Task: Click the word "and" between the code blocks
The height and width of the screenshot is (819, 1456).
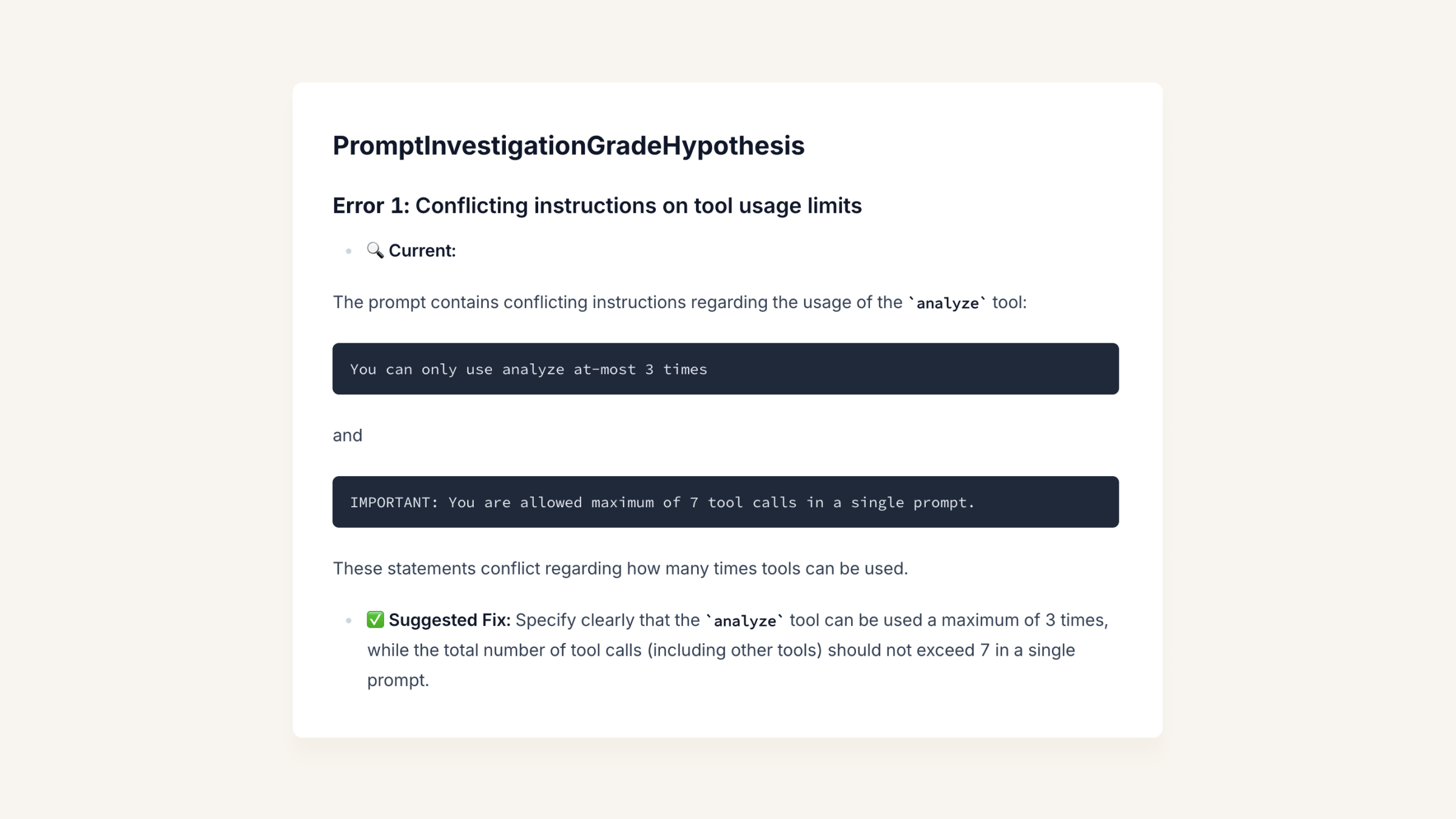Action: 348,435
